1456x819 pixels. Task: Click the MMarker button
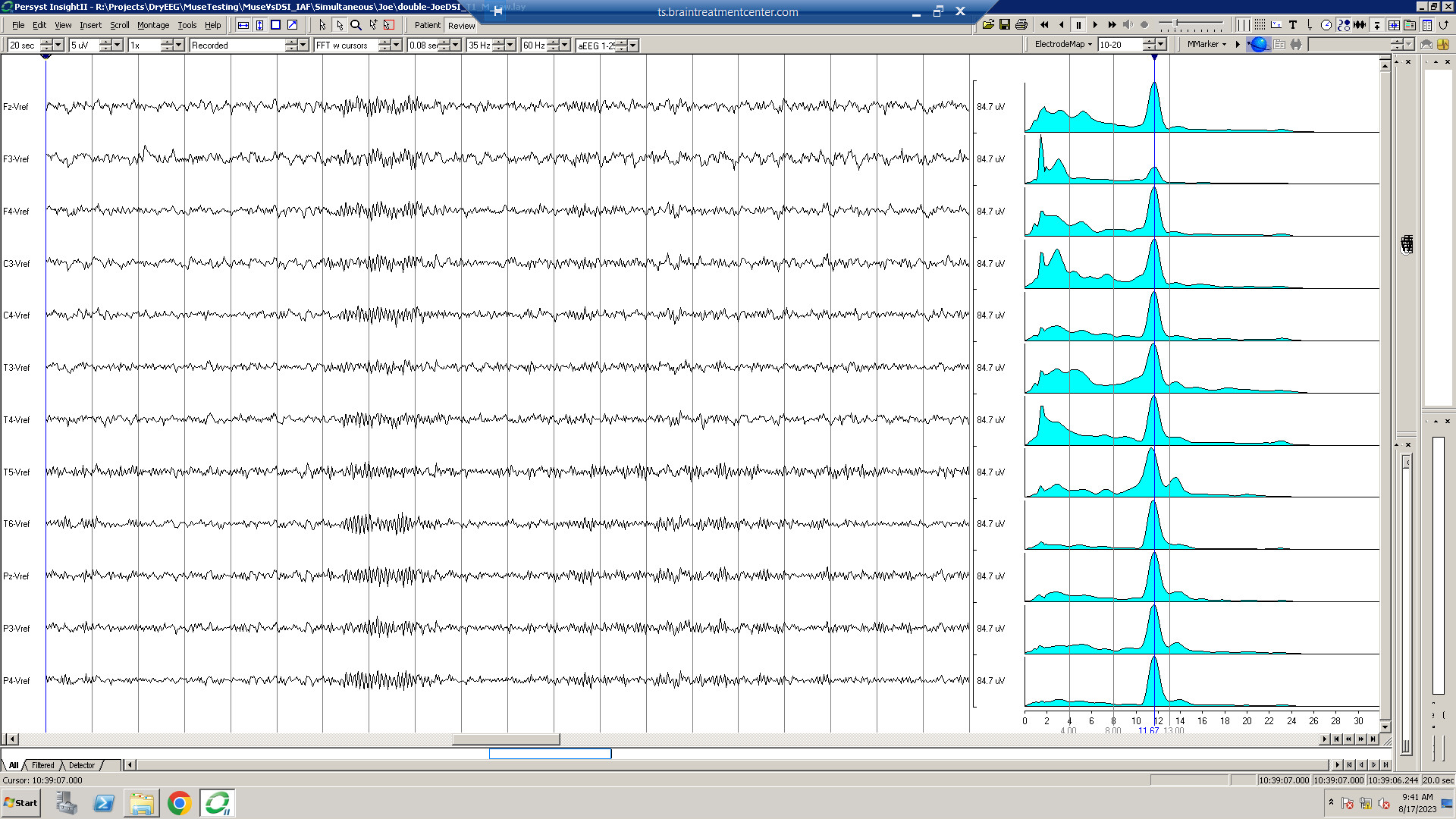[x=1206, y=45]
